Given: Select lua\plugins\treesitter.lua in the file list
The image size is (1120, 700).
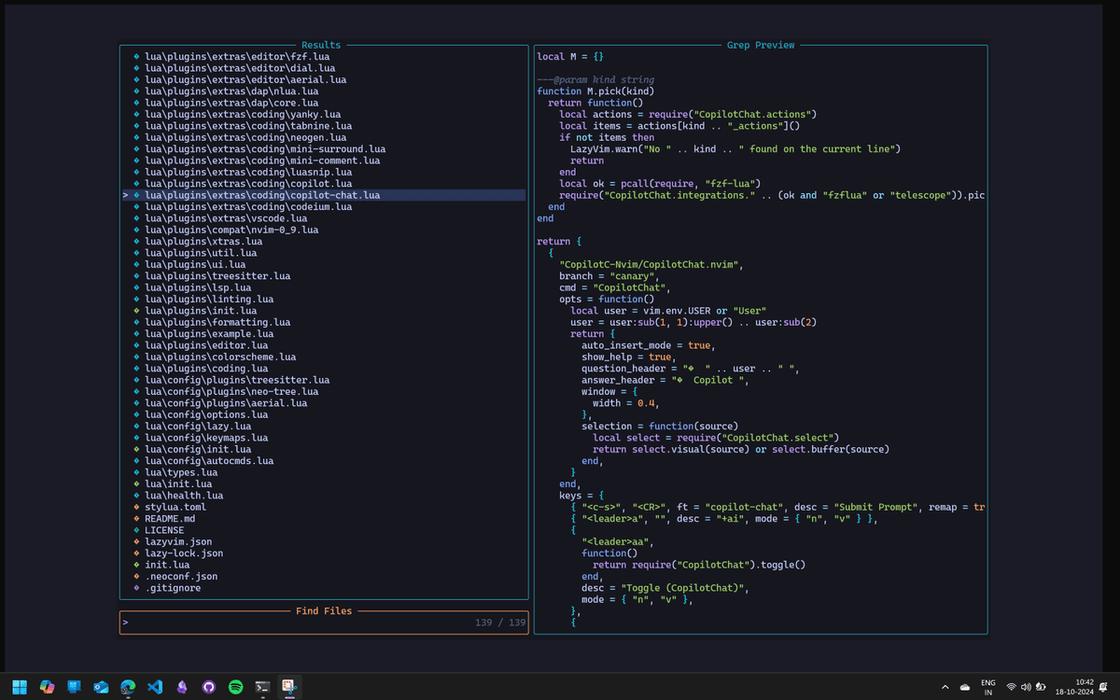Looking at the screenshot, I should (x=217, y=276).
